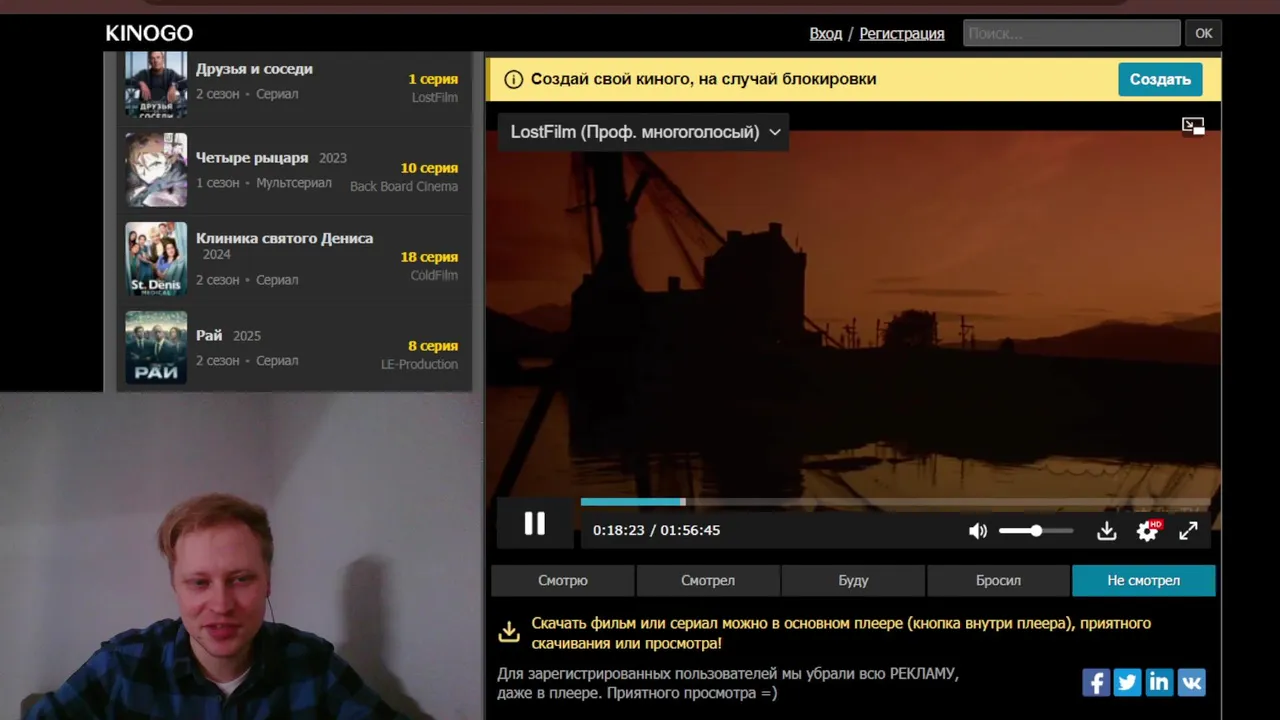Click the 8 серия label
The image size is (1280, 720).
coord(433,346)
